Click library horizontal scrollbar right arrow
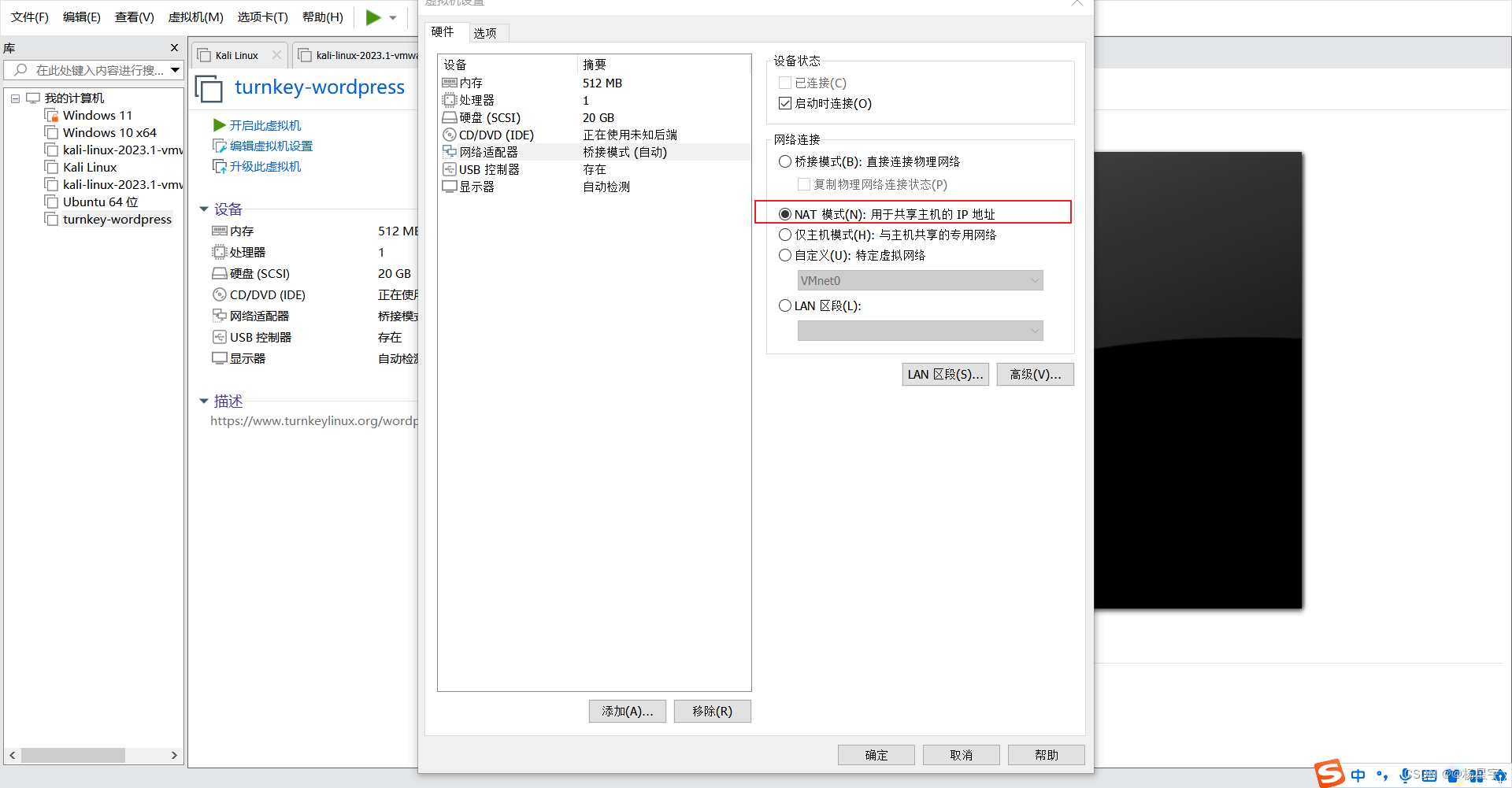The image size is (1512, 788). [x=174, y=756]
